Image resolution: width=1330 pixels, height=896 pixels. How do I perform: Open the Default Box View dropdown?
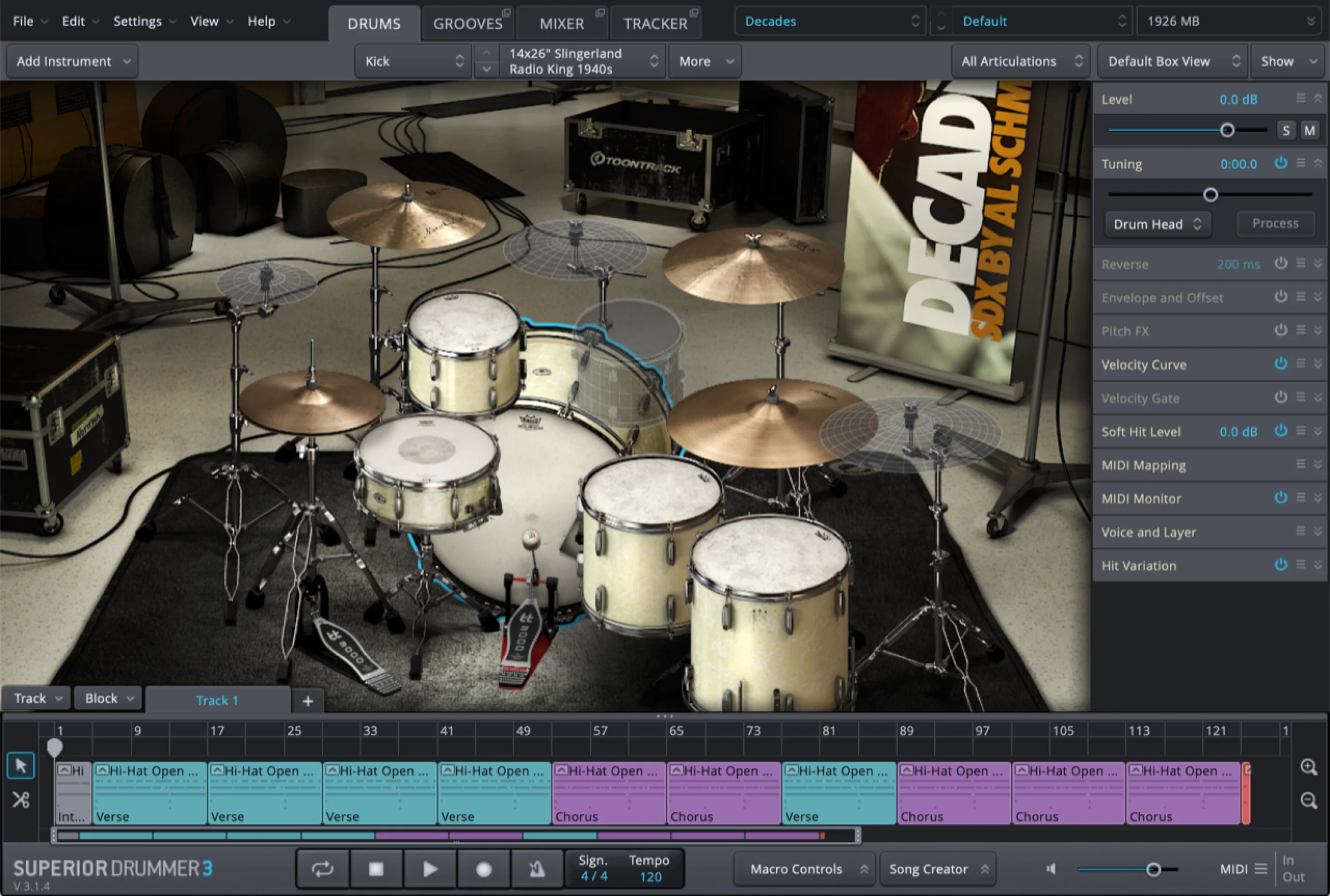[x=1173, y=61]
